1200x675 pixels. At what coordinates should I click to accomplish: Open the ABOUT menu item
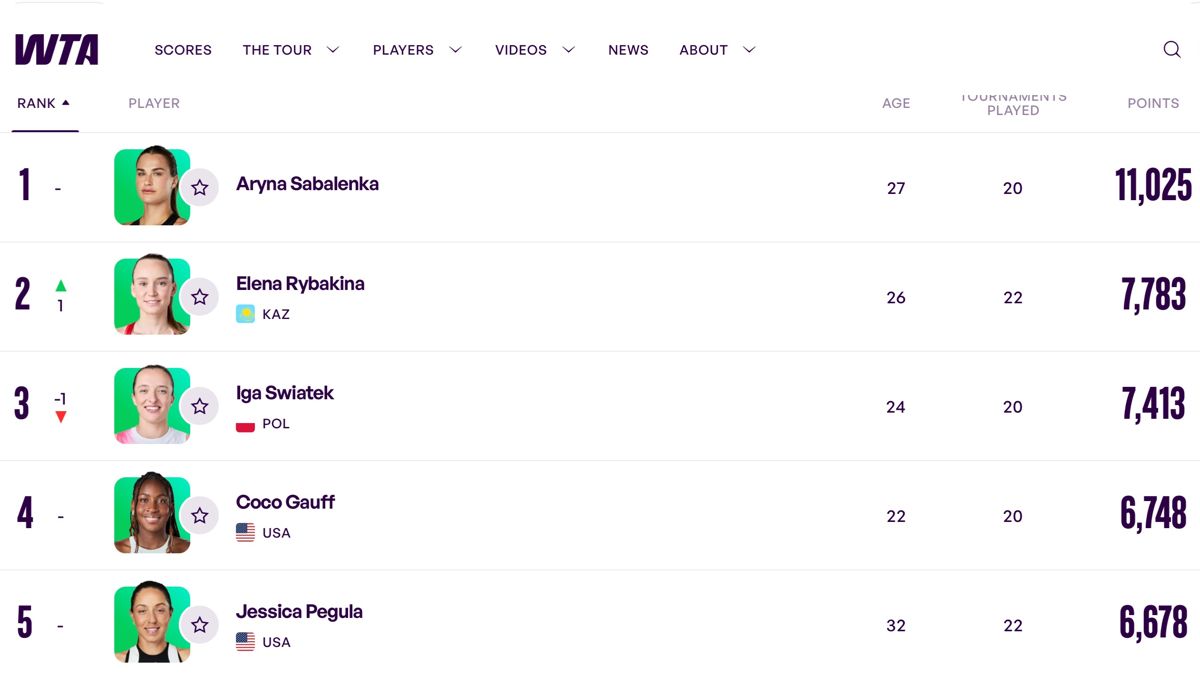[703, 50]
